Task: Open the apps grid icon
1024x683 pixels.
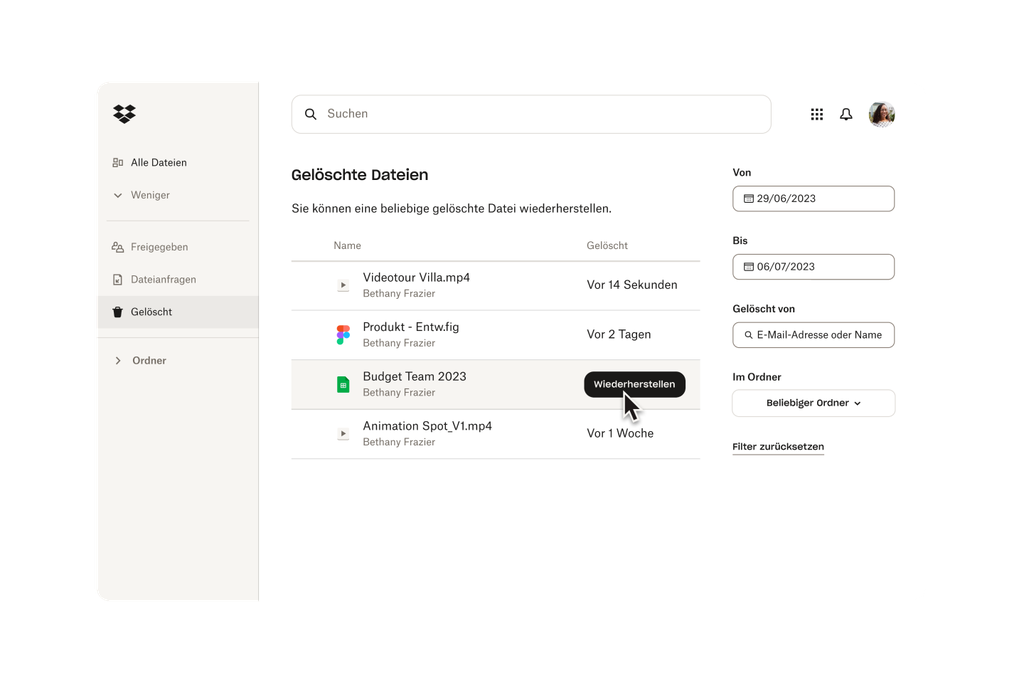Action: pyautogui.click(x=817, y=114)
